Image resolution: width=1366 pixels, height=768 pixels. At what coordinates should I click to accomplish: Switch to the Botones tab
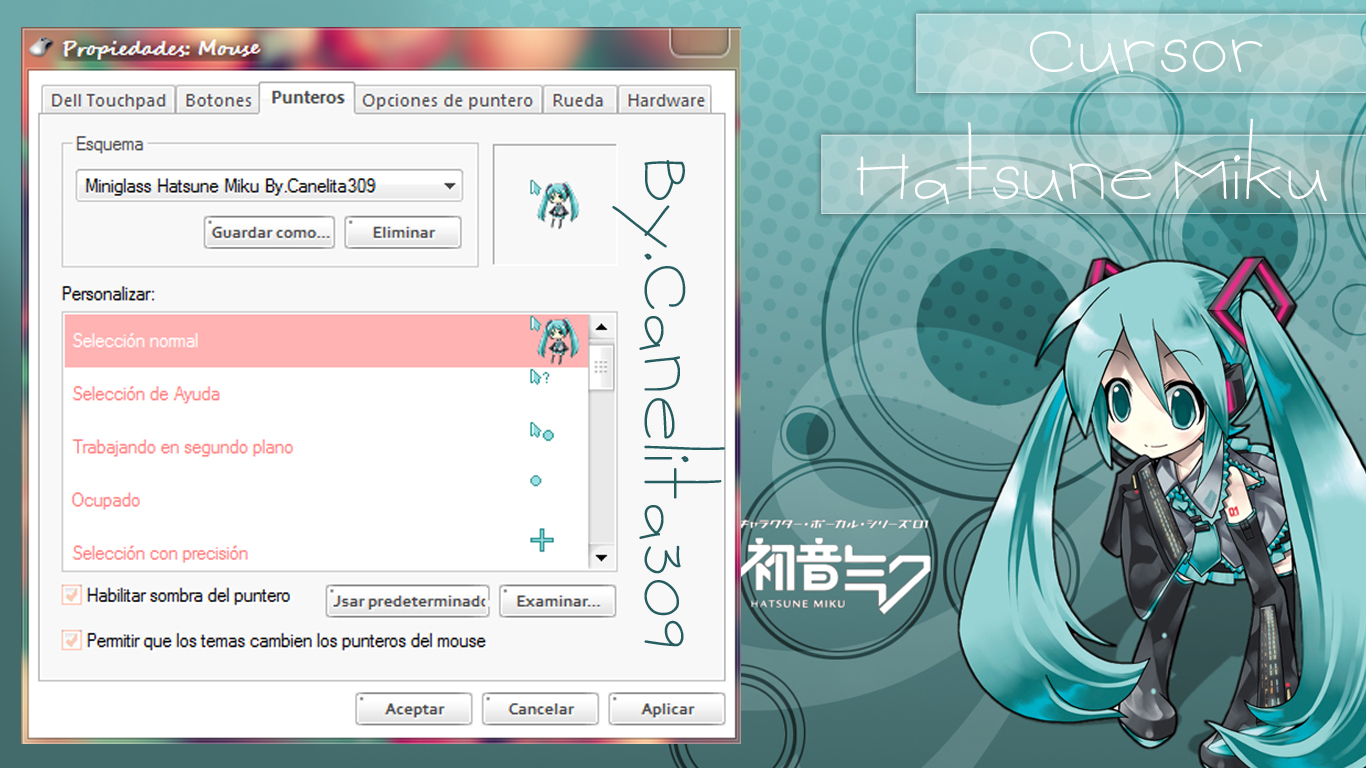click(218, 100)
